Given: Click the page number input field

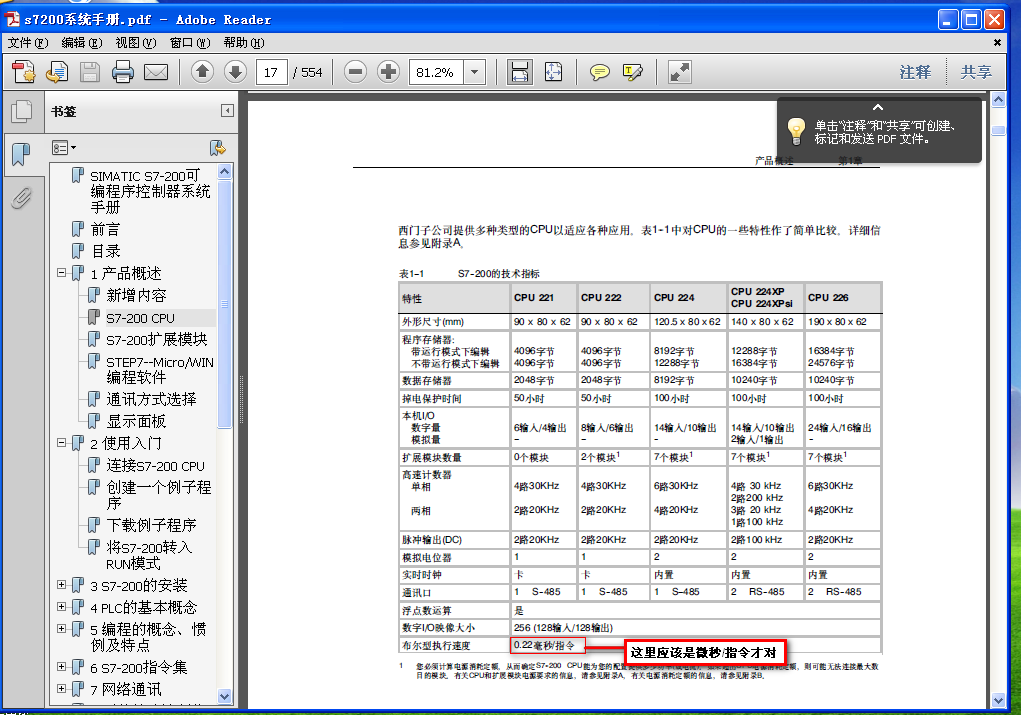Looking at the screenshot, I should point(272,72).
